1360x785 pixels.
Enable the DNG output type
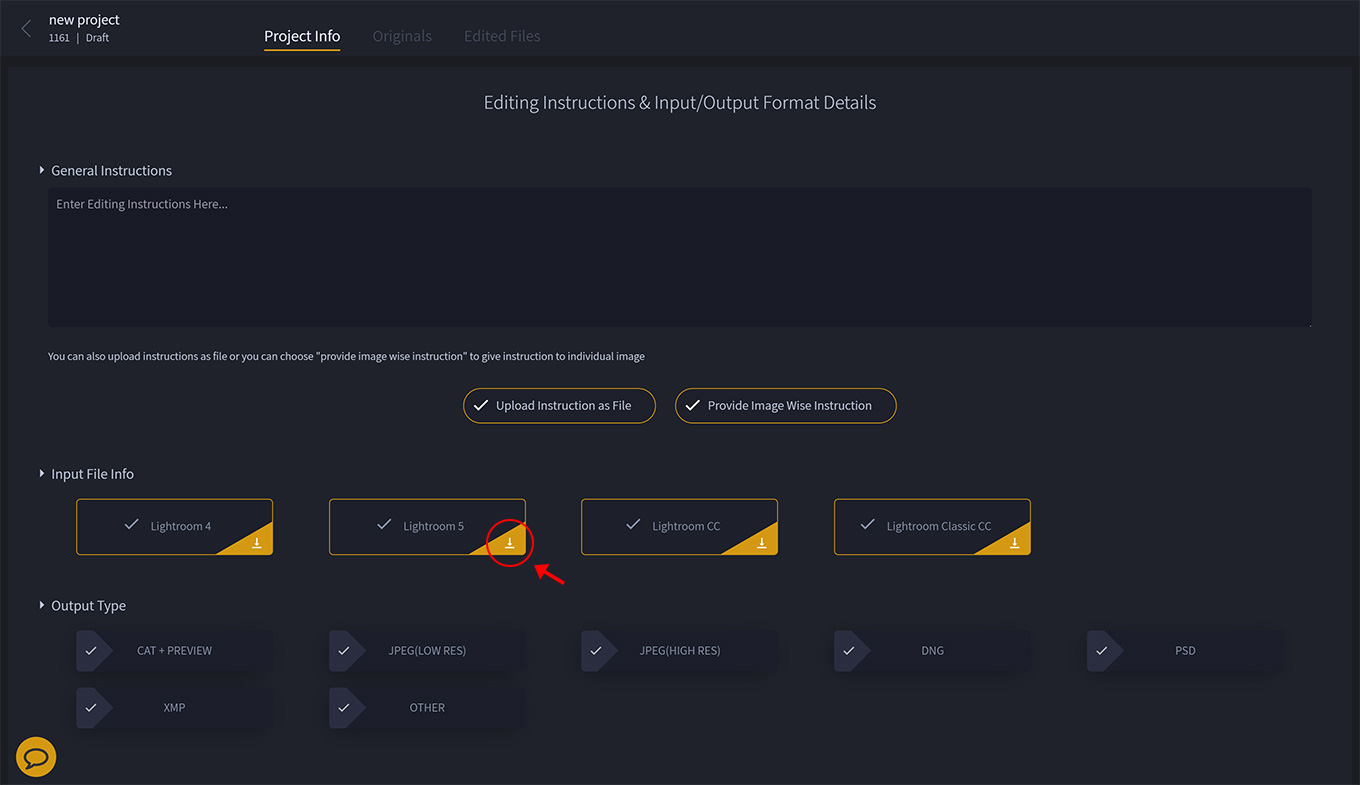932,650
